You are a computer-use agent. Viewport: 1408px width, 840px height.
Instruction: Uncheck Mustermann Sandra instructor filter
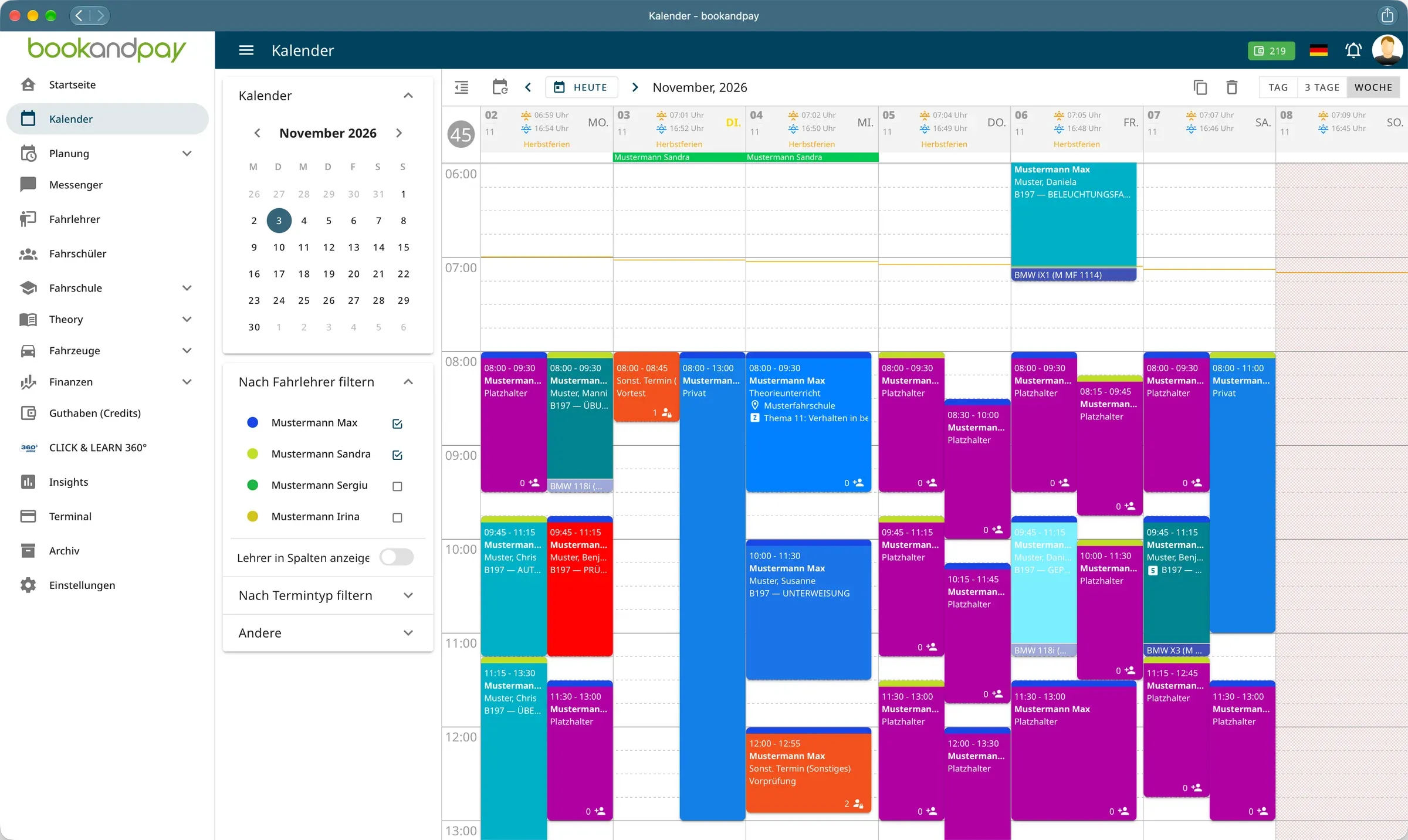point(397,455)
